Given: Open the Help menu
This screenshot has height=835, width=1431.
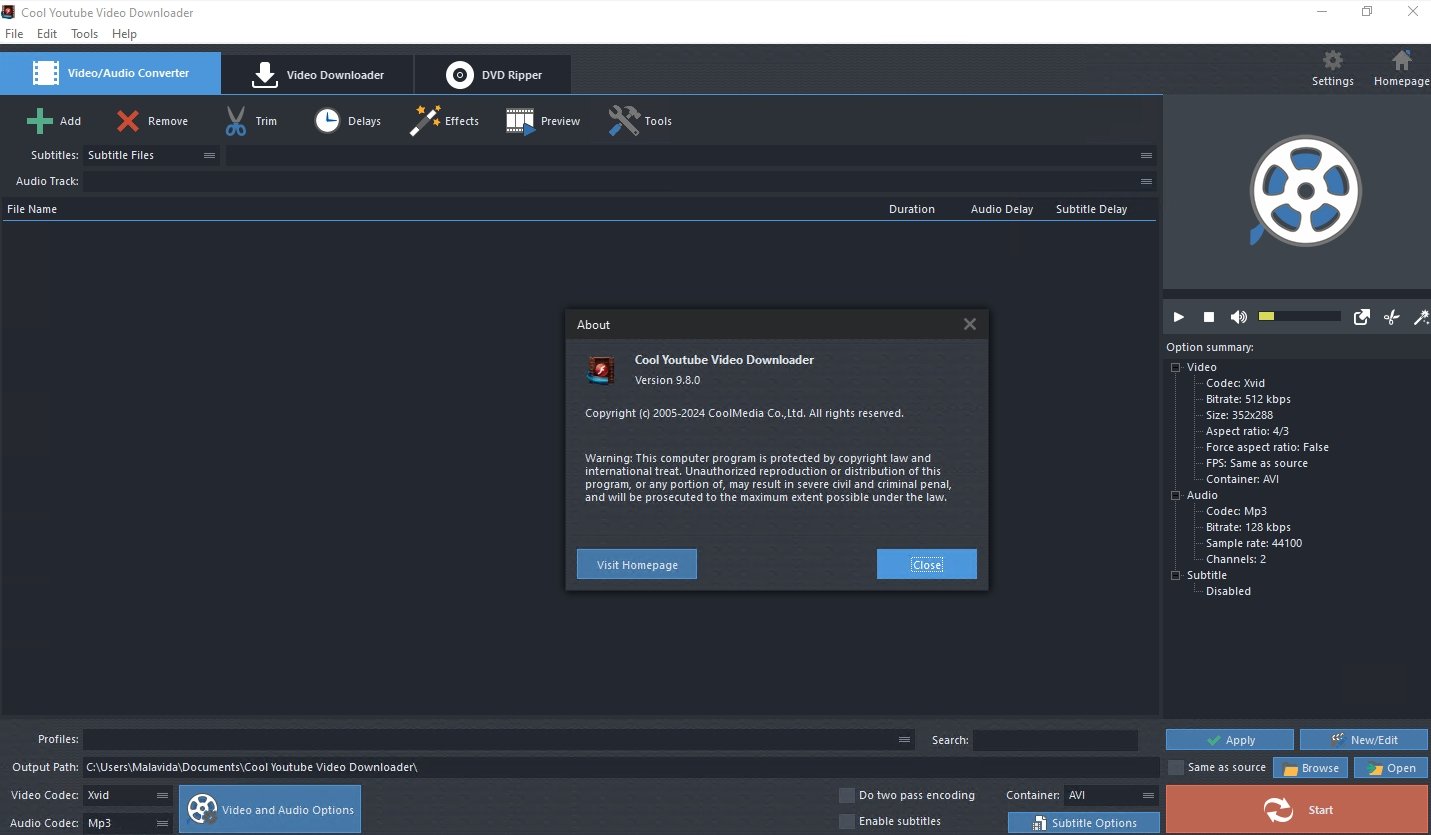Looking at the screenshot, I should click(125, 34).
